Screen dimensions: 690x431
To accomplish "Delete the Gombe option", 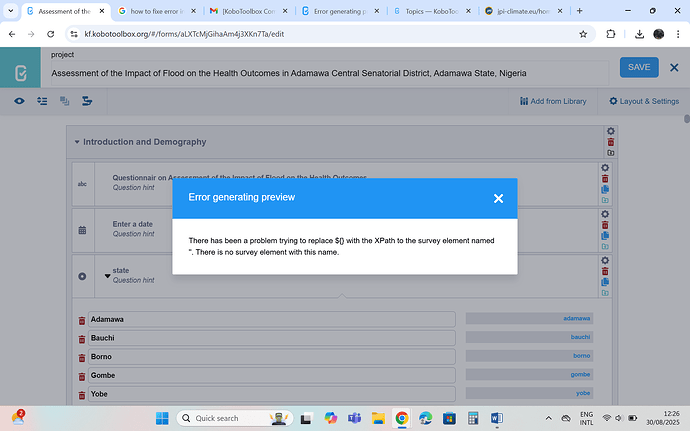I will pos(81,376).
